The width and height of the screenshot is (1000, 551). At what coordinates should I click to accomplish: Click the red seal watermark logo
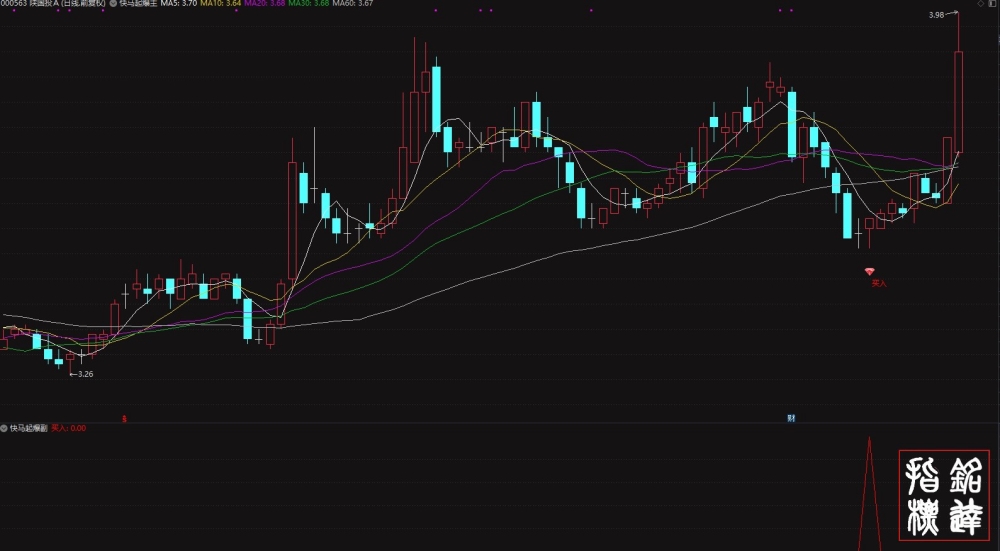(x=944, y=496)
